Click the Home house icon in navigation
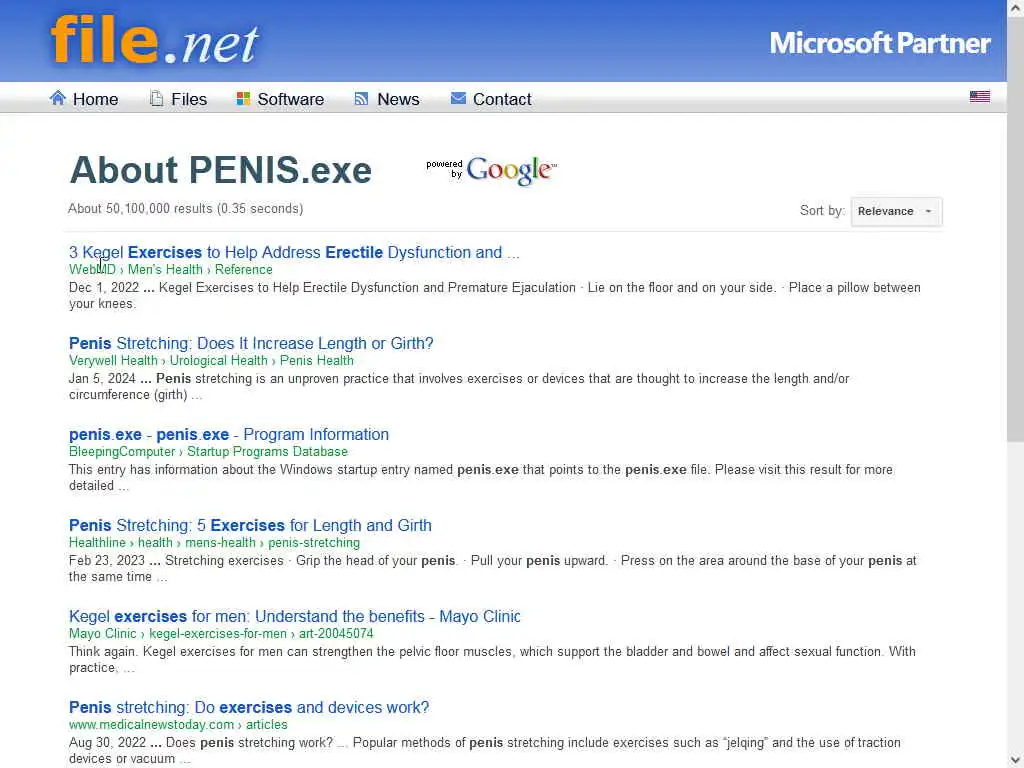 click(58, 98)
